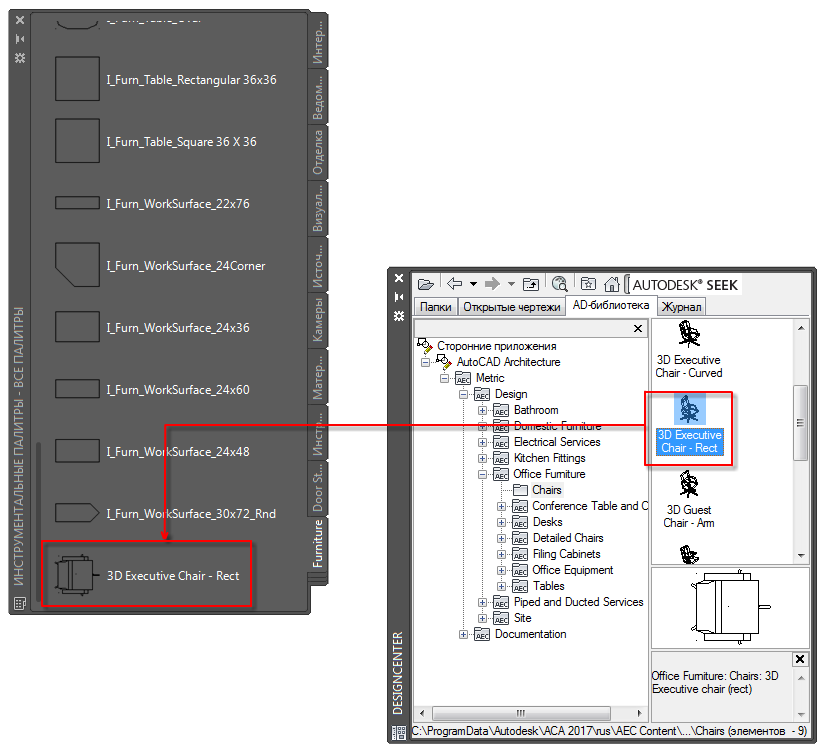Open the Журнал tab
This screenshot has height=752, width=825.
tap(681, 307)
